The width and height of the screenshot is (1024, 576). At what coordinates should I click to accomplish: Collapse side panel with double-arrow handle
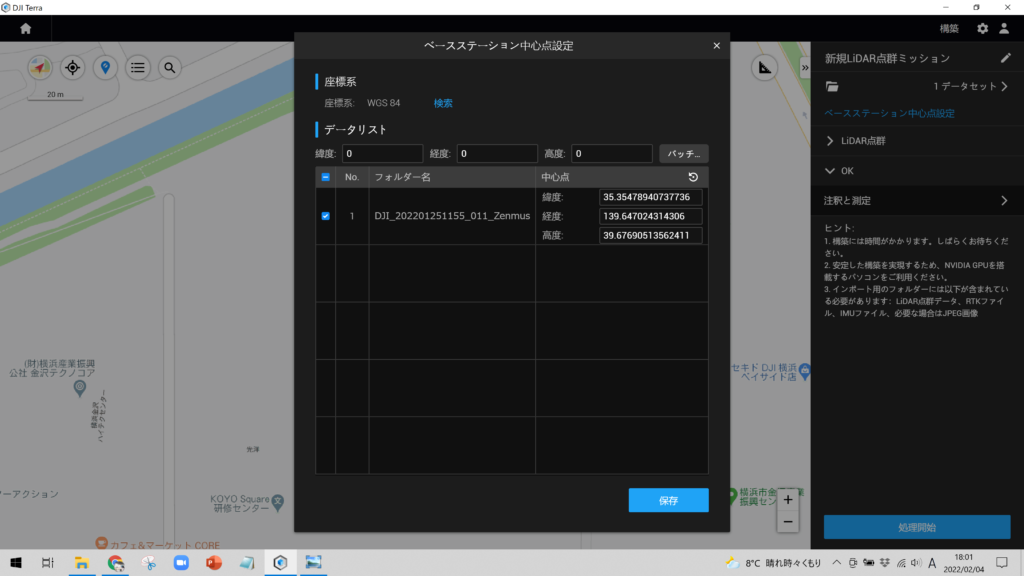click(805, 68)
